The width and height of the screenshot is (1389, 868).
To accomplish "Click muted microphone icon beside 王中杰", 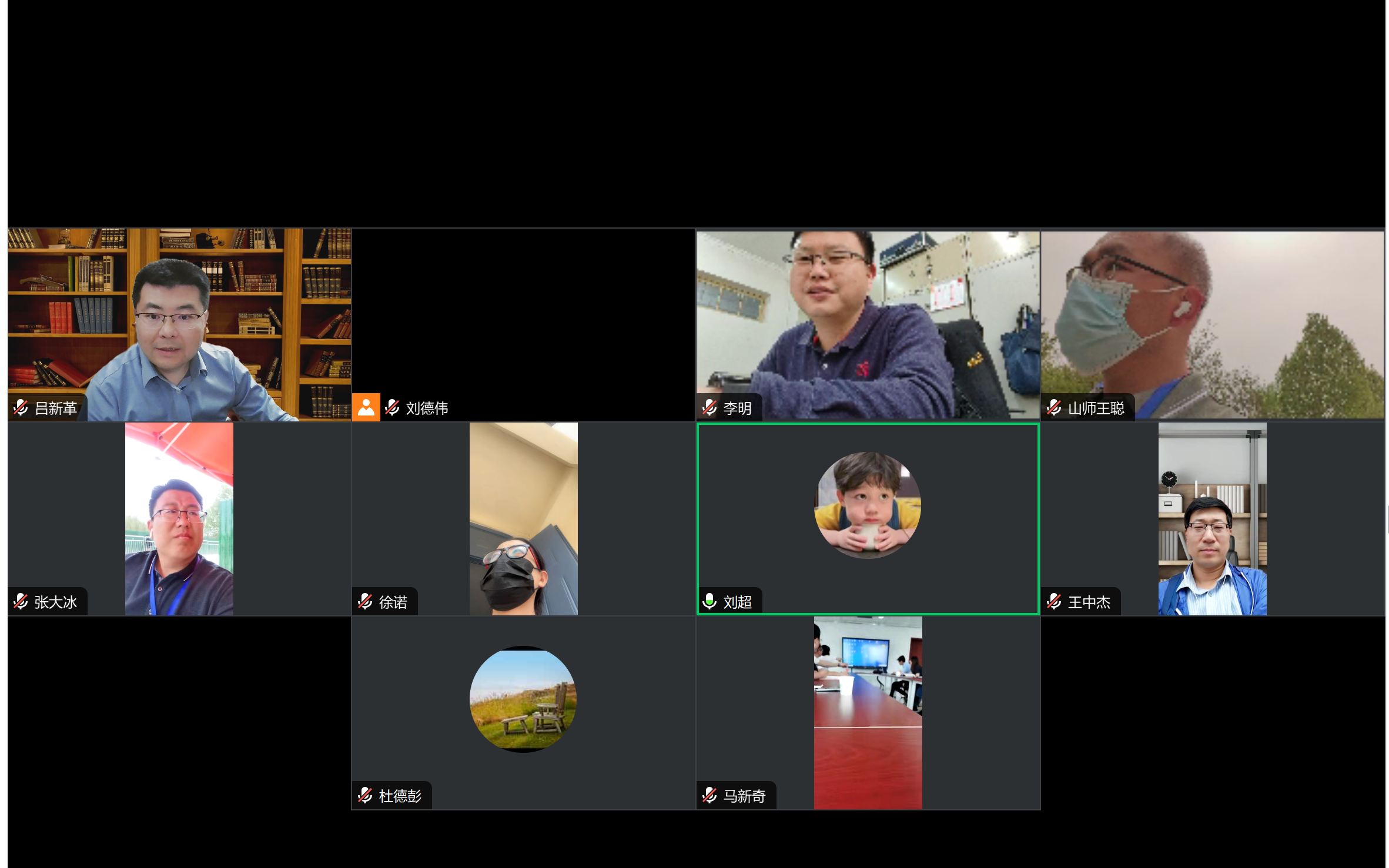I will pos(1055,601).
